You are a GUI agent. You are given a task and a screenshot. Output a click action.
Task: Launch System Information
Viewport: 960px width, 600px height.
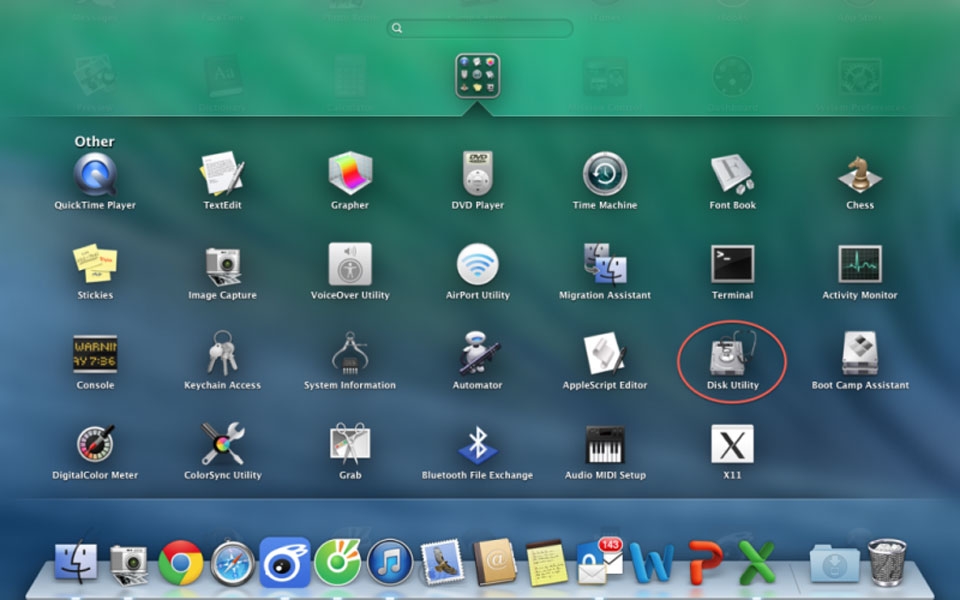(x=350, y=353)
